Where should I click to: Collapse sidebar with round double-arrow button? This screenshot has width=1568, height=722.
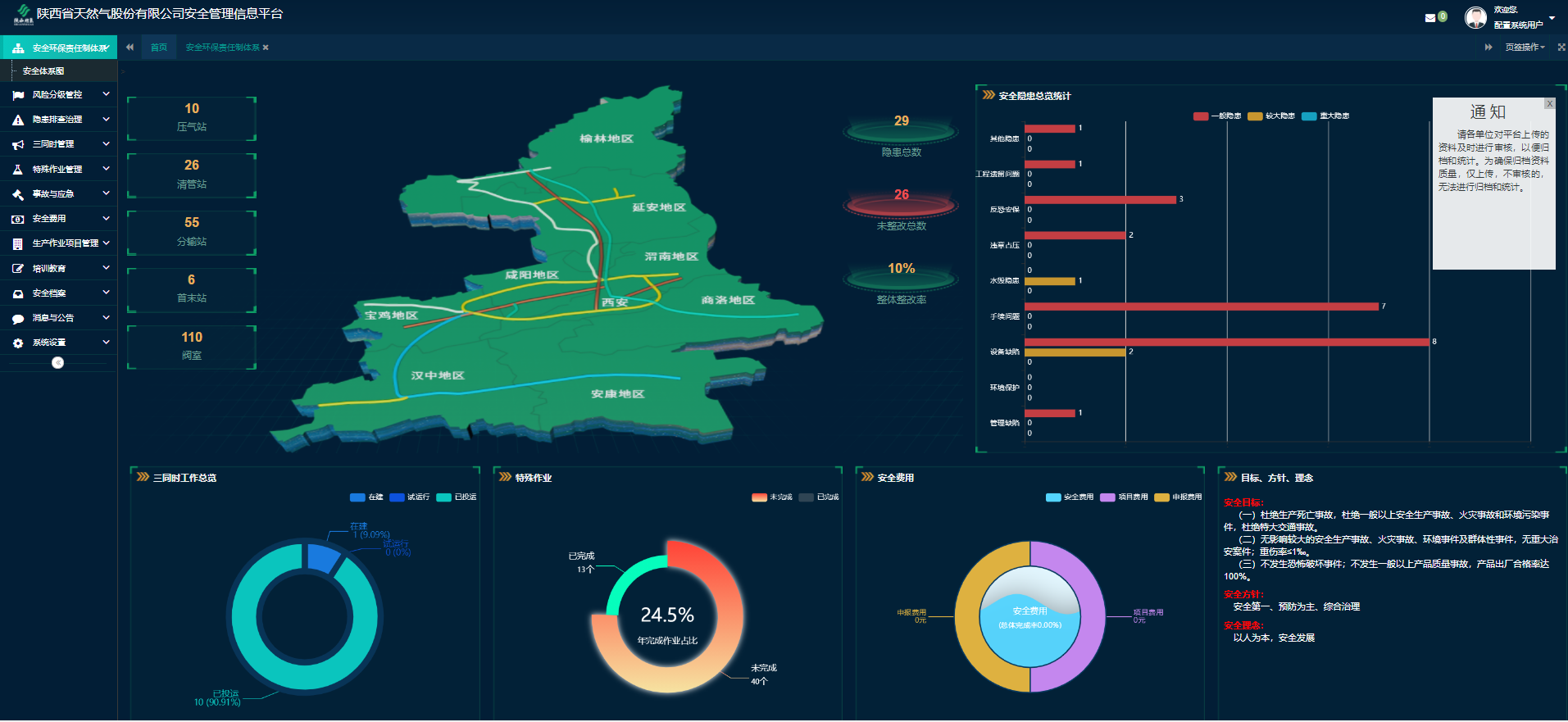(x=57, y=362)
